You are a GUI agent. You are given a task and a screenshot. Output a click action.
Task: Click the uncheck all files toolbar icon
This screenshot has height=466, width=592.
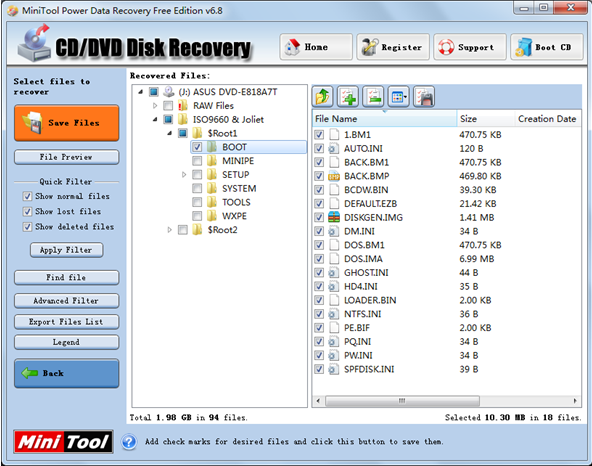point(373,97)
